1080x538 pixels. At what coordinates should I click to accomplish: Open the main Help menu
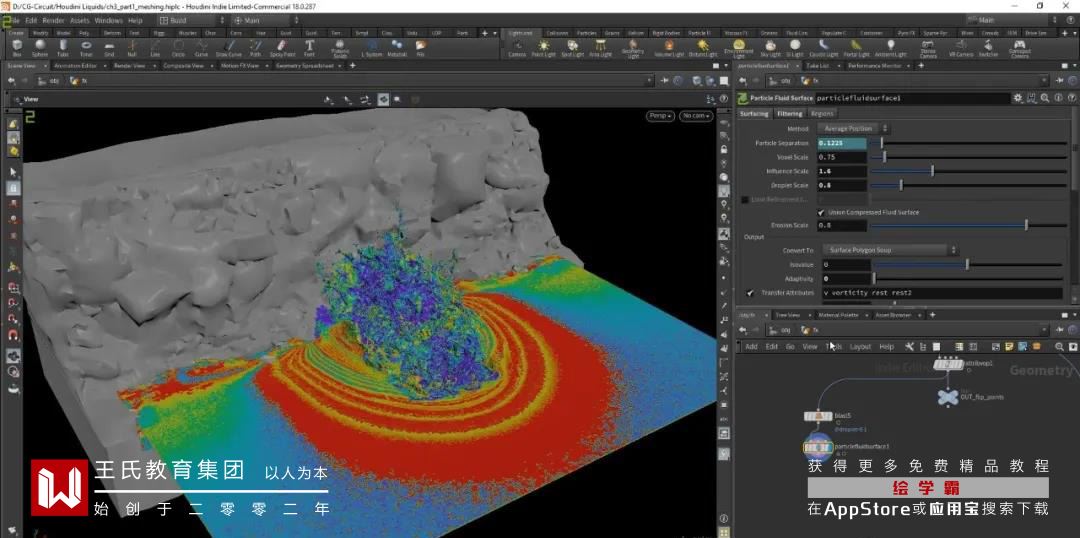point(136,21)
